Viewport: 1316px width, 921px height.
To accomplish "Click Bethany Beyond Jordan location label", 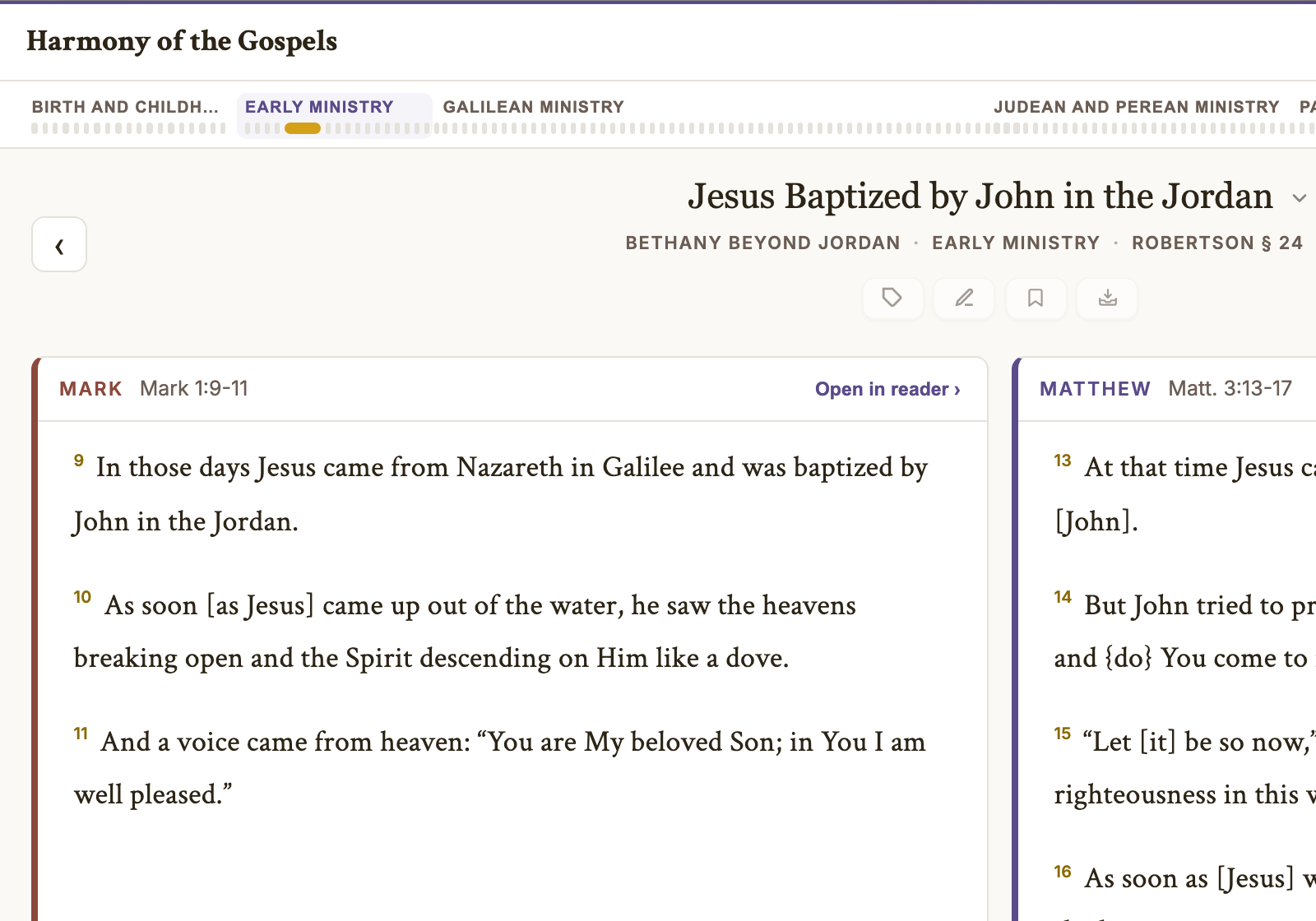I will tap(762, 243).
